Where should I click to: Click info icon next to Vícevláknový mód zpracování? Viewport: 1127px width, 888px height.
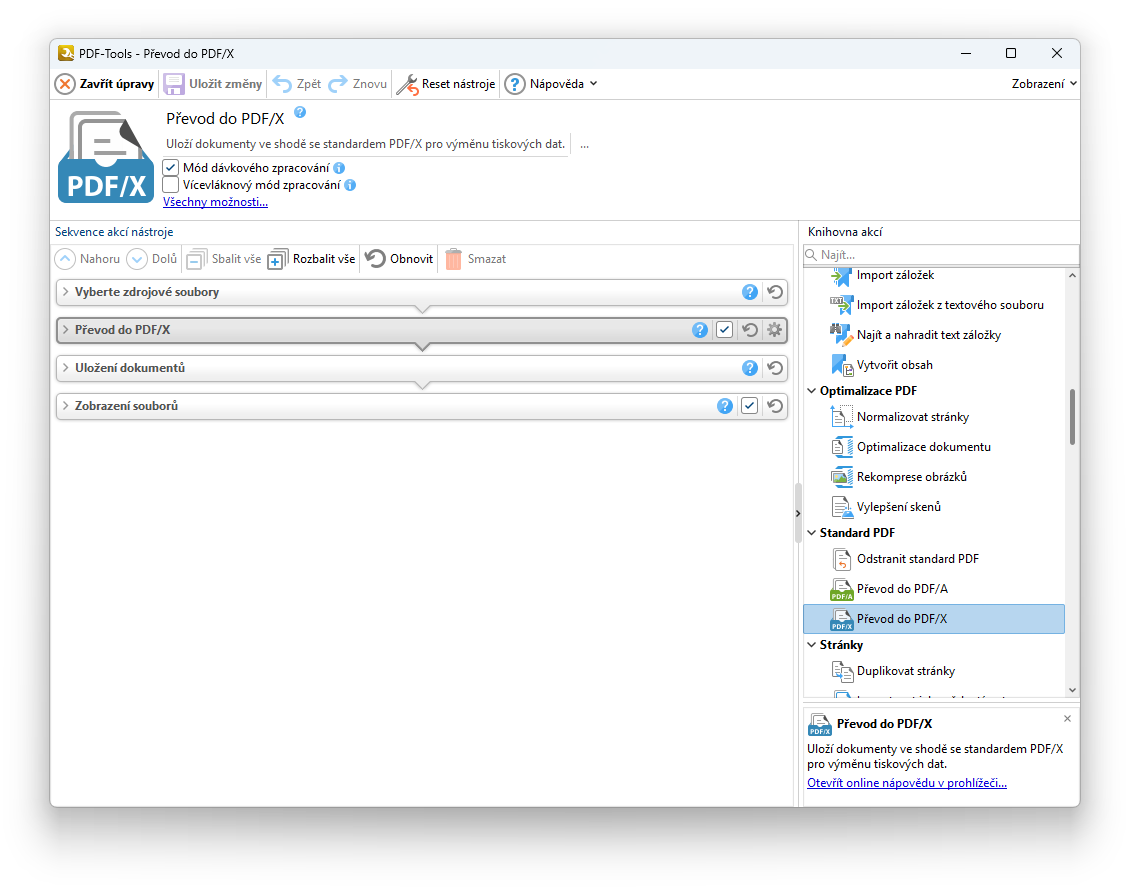pyautogui.click(x=350, y=185)
